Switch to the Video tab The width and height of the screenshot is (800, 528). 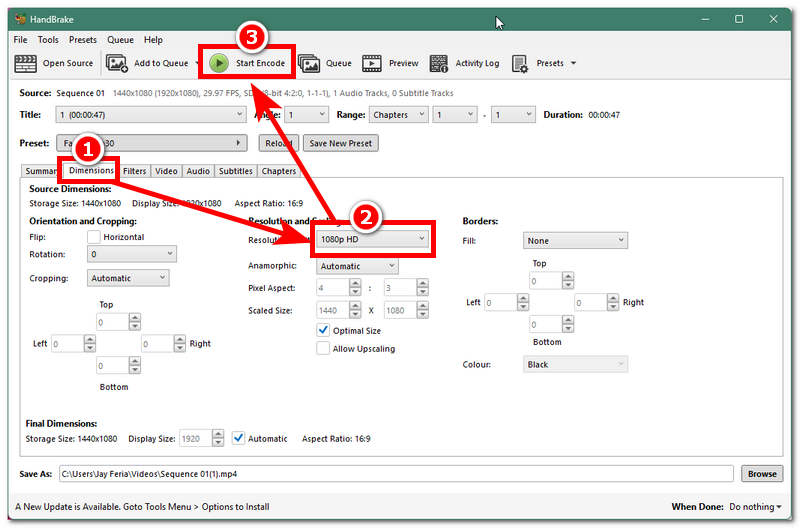[166, 171]
